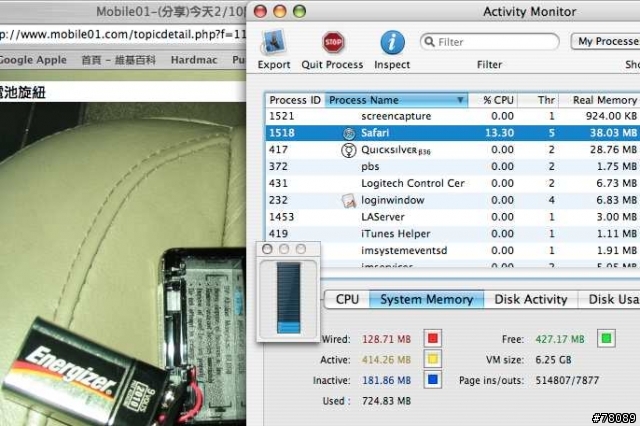Click the Page ins/outs 514807/7877 value

tap(567, 380)
